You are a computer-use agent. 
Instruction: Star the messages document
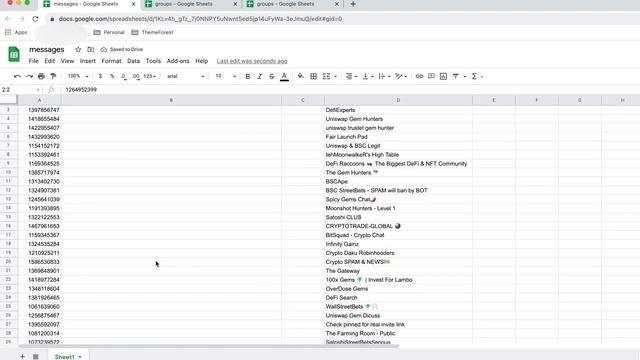(78, 49)
